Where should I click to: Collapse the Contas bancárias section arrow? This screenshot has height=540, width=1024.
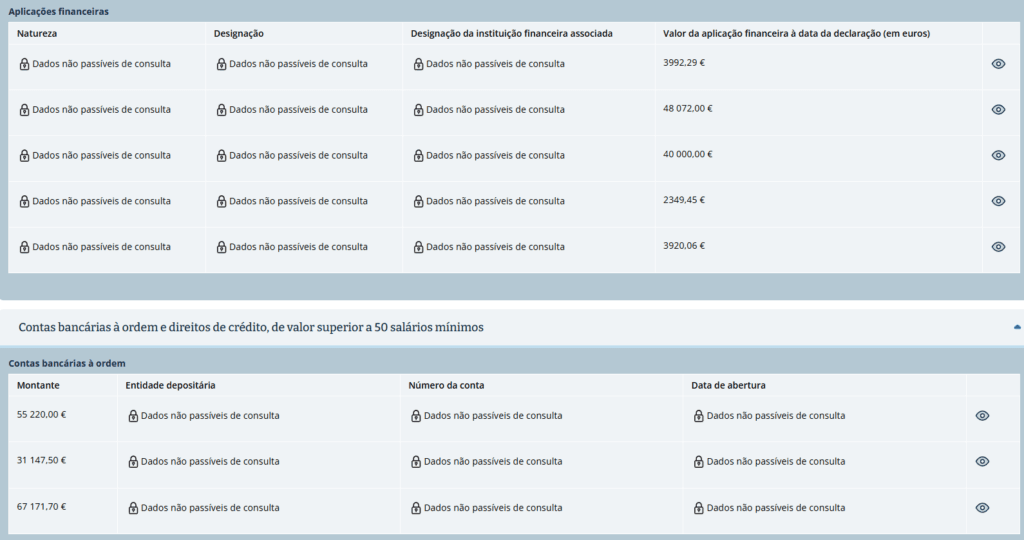1017,327
